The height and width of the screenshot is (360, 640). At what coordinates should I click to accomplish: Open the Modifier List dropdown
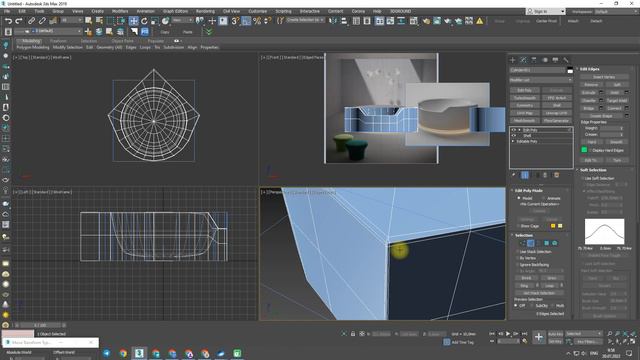point(541,80)
